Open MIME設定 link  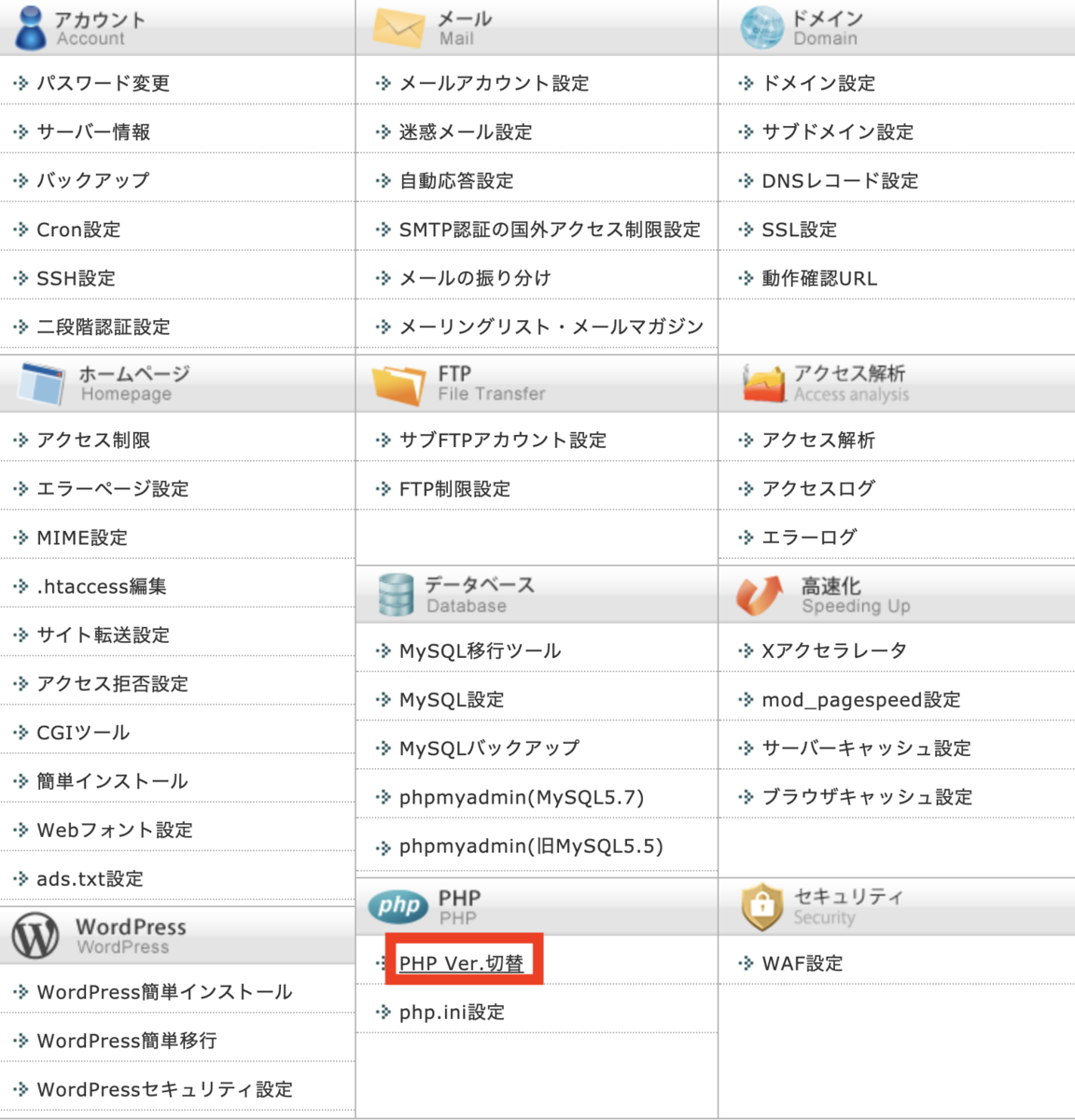[82, 538]
